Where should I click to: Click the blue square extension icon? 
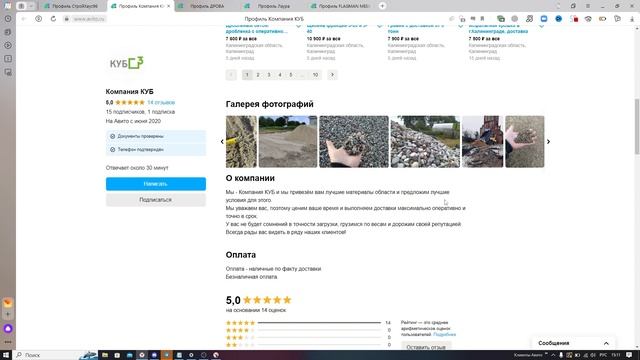[x=544, y=19]
